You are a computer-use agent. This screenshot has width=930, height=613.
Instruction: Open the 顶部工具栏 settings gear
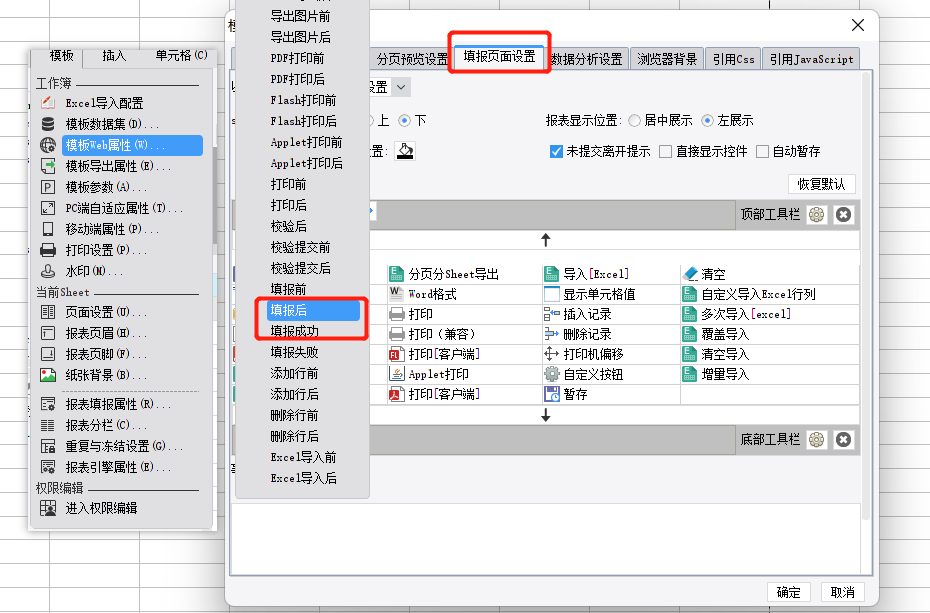[x=817, y=215]
